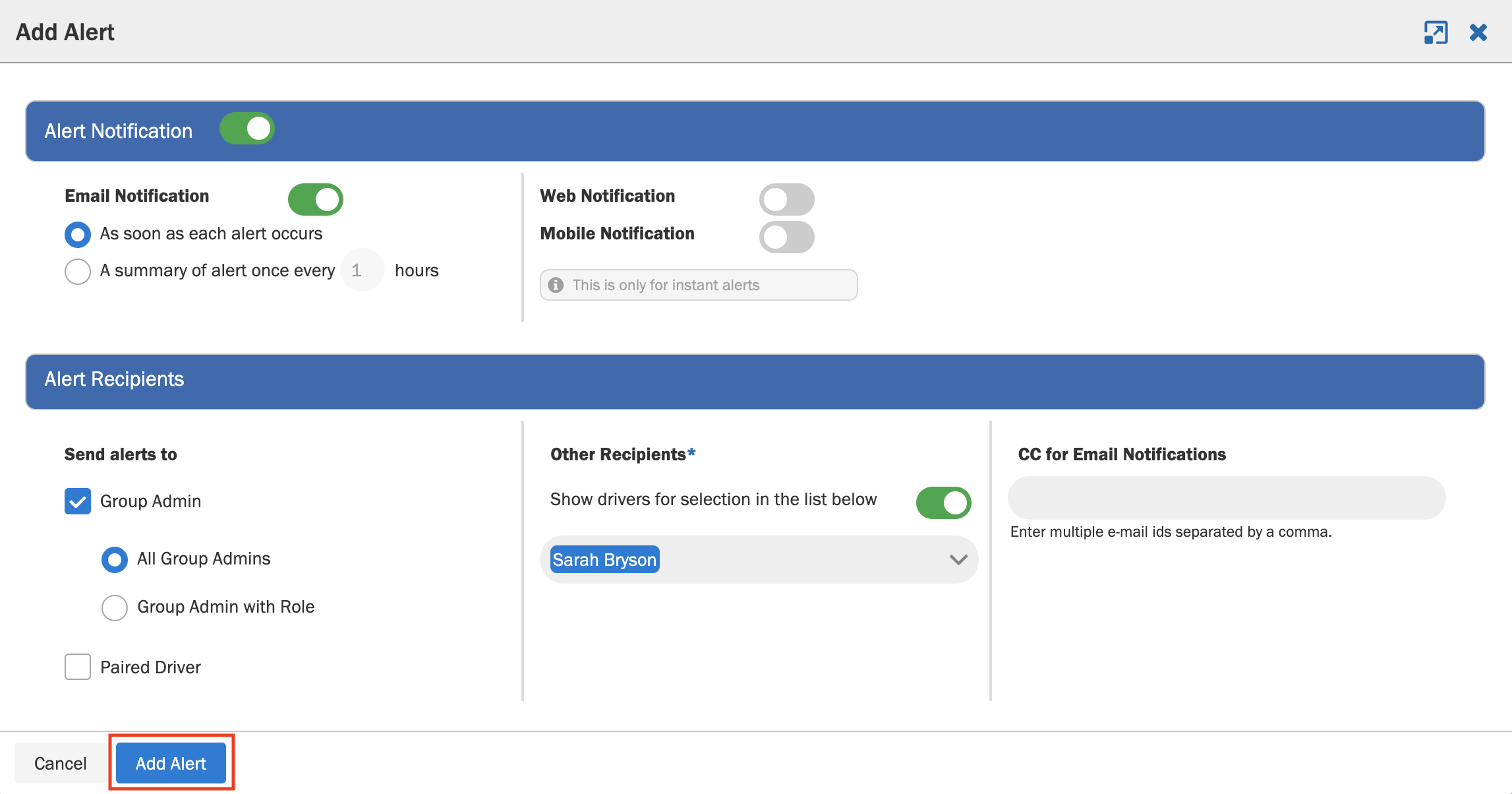This screenshot has height=794, width=1512.
Task: Click the 'Send alerts to' heading
Action: 121,454
